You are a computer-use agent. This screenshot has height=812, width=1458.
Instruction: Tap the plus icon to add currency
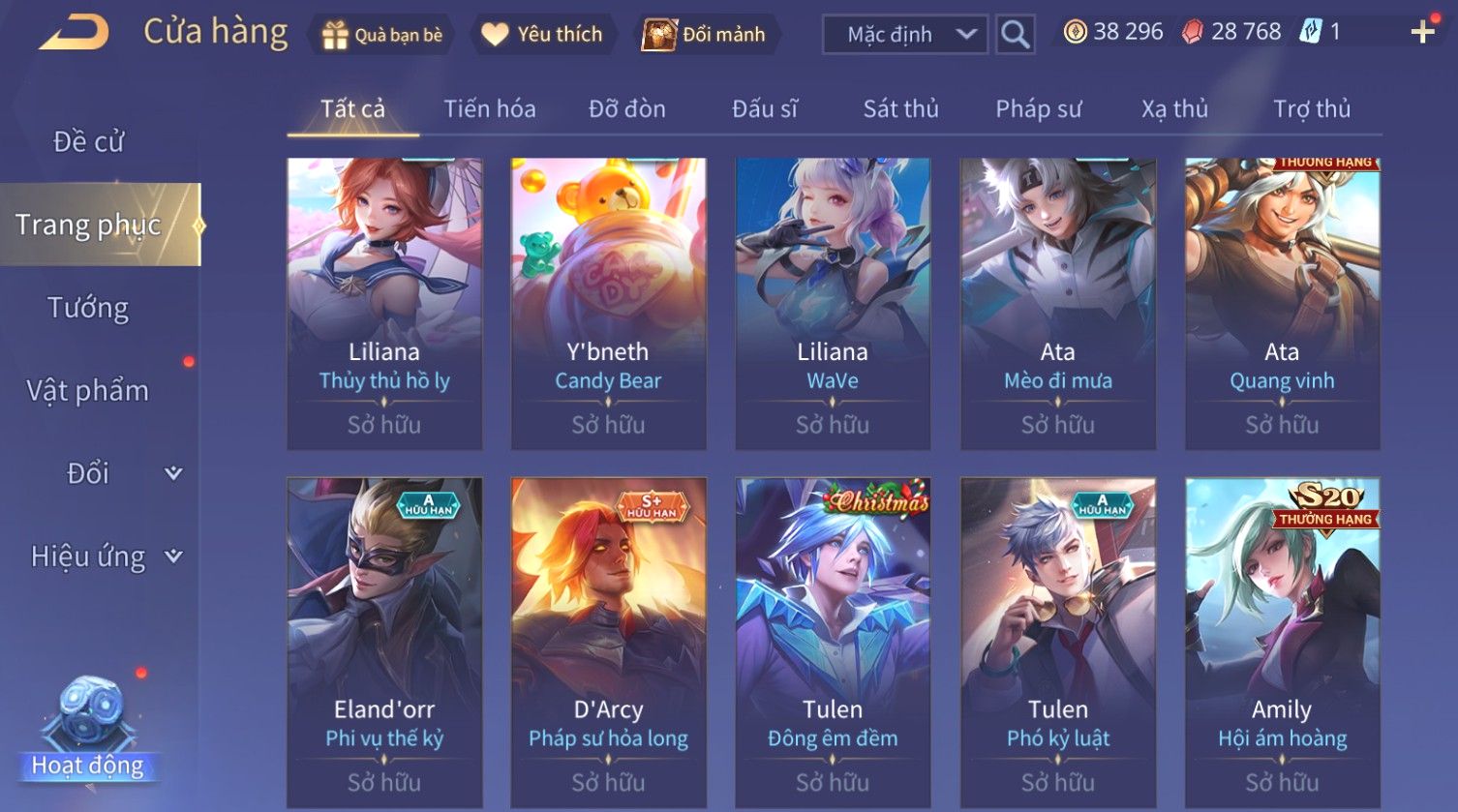coord(1422,32)
